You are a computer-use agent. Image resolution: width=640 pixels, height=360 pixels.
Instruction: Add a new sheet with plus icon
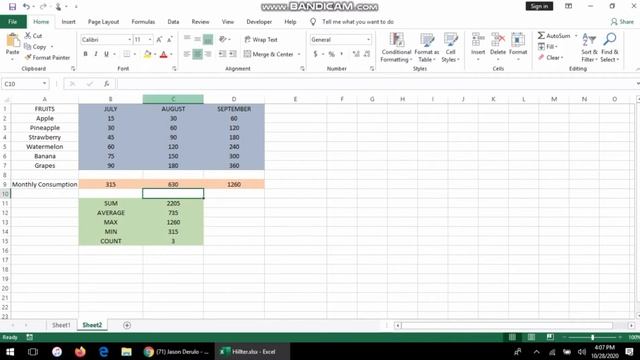pyautogui.click(x=127, y=325)
